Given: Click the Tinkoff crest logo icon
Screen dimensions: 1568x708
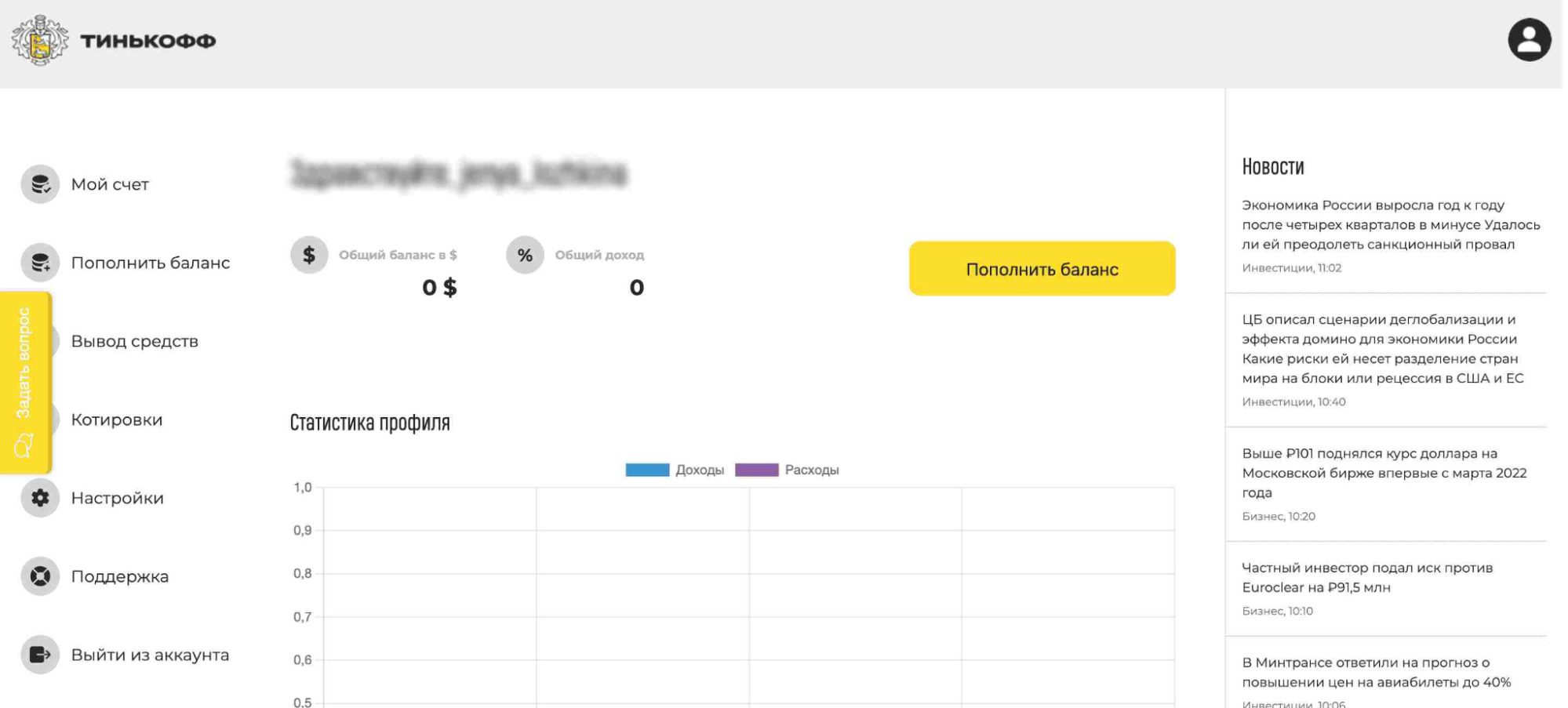Looking at the screenshot, I should pos(40,40).
